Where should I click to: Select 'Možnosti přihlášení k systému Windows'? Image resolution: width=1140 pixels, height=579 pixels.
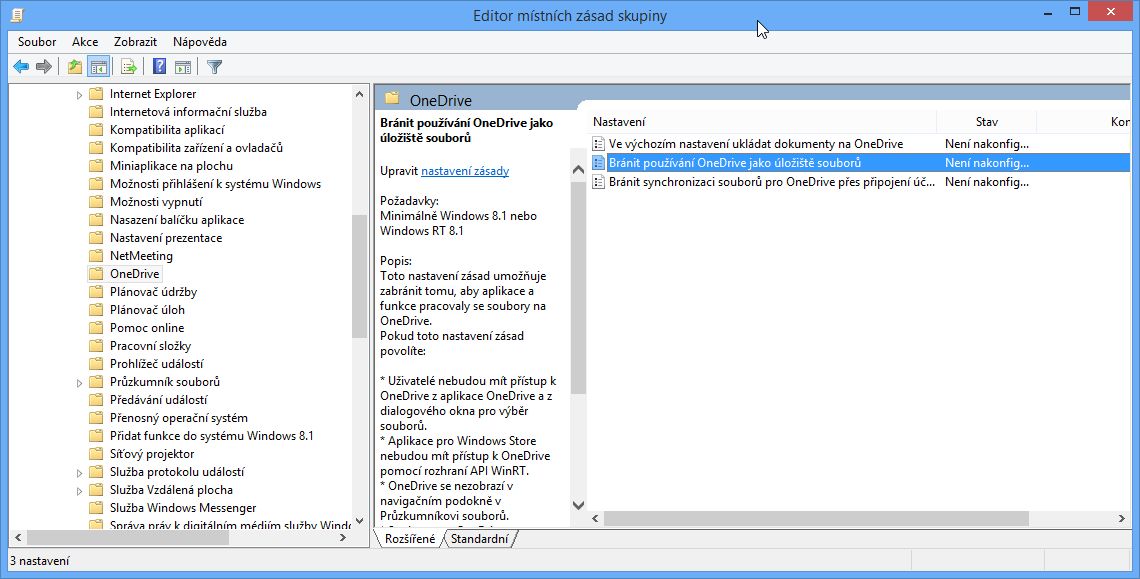click(x=215, y=184)
